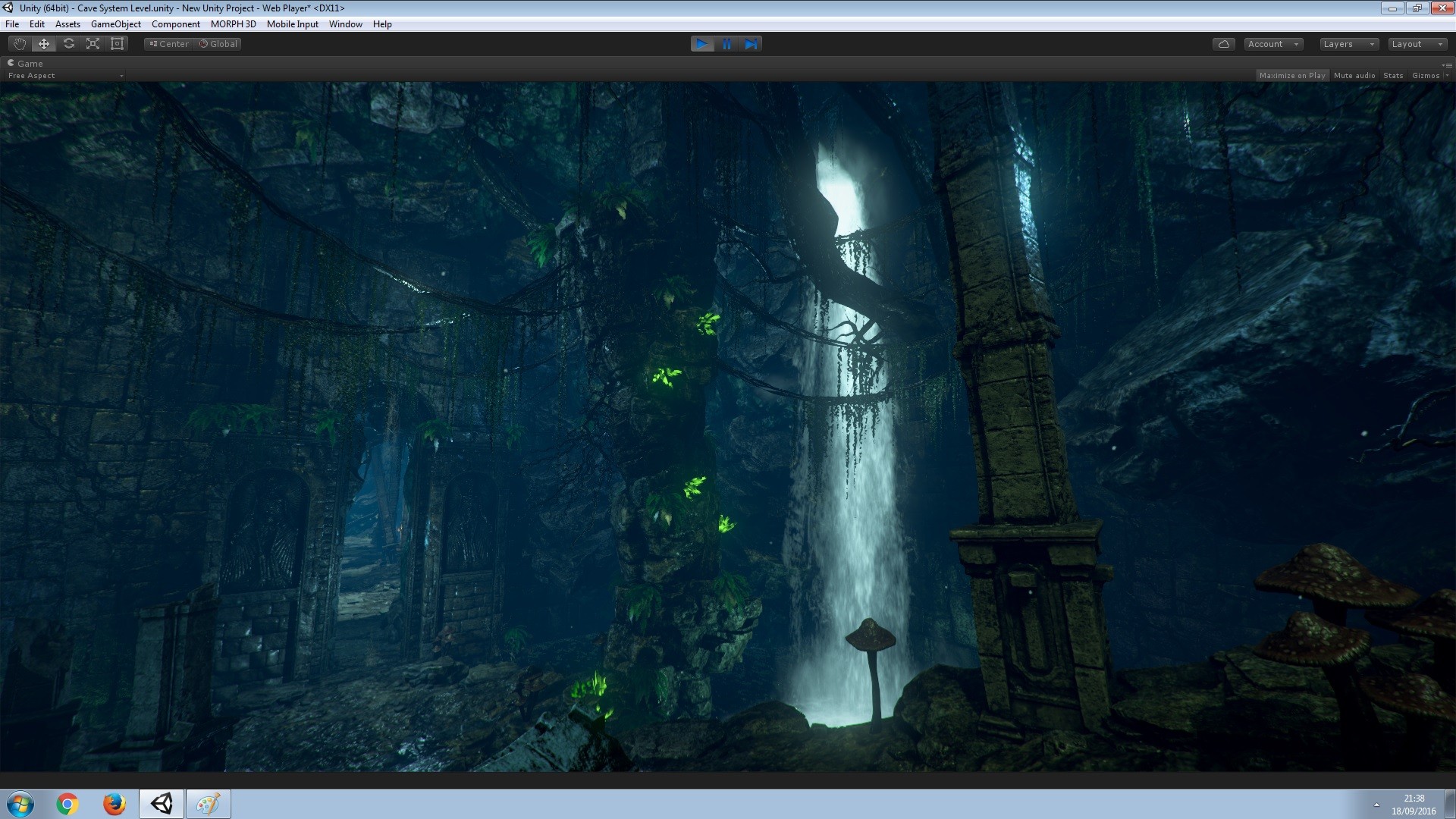Switch to Unity in the taskbar
Screen dimensions: 1456x819
(162, 804)
